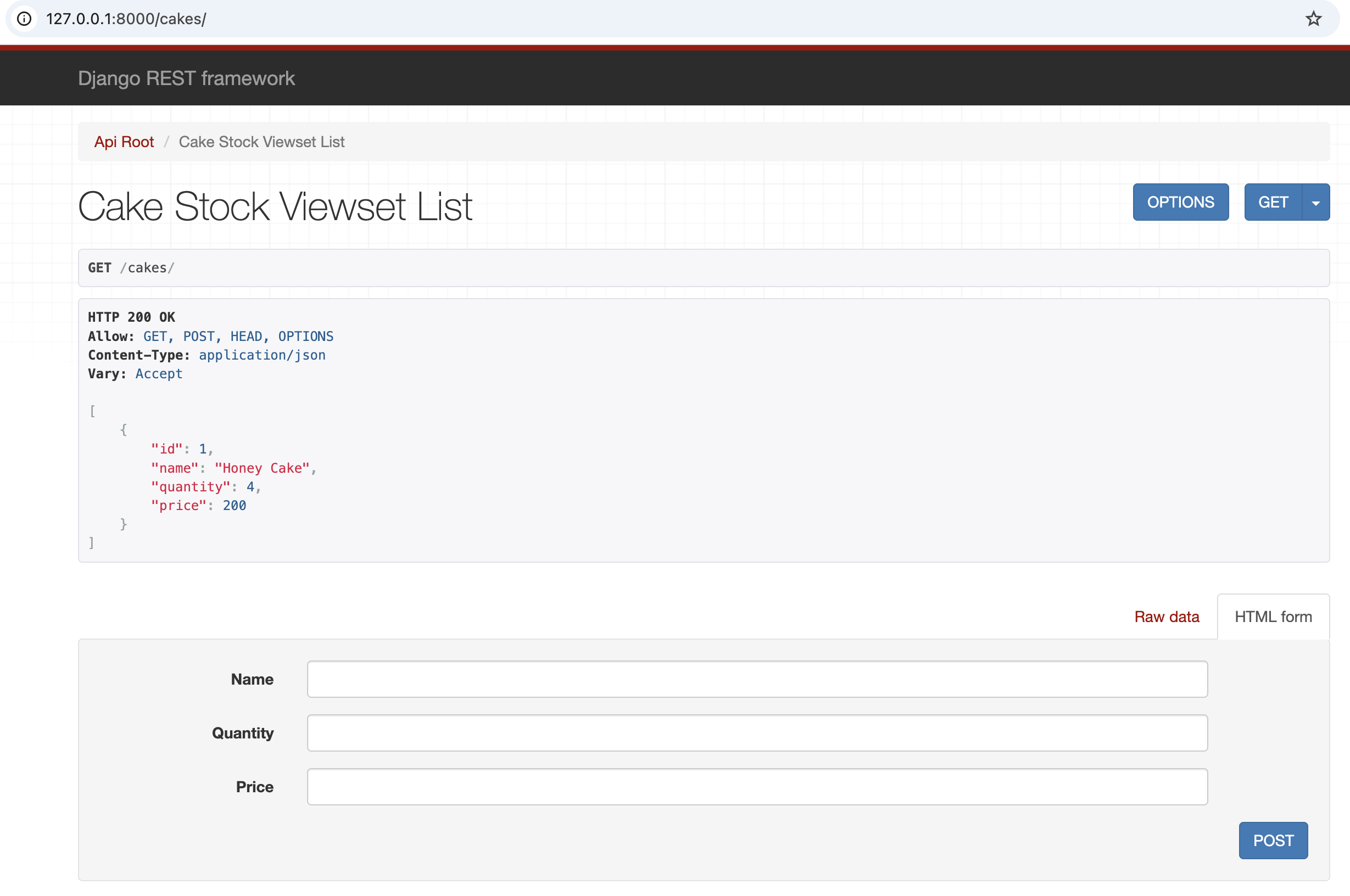The height and width of the screenshot is (896, 1350).
Task: Select the HTML form tab
Action: 1273,617
